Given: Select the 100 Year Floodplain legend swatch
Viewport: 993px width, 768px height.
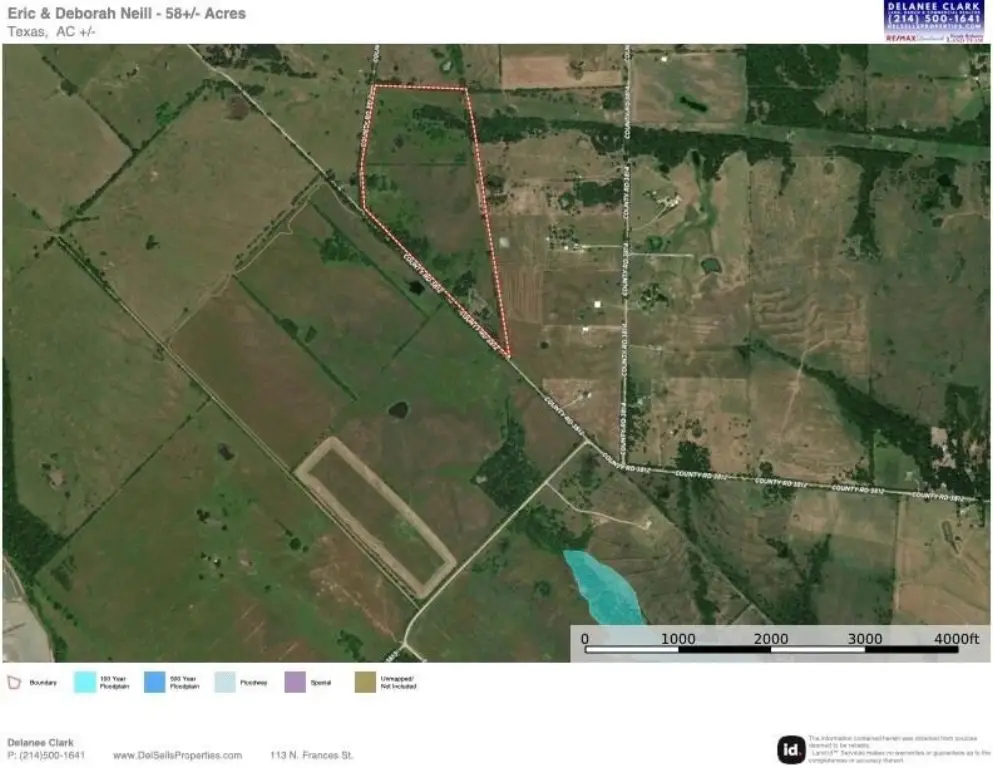Looking at the screenshot, I should (x=84, y=682).
